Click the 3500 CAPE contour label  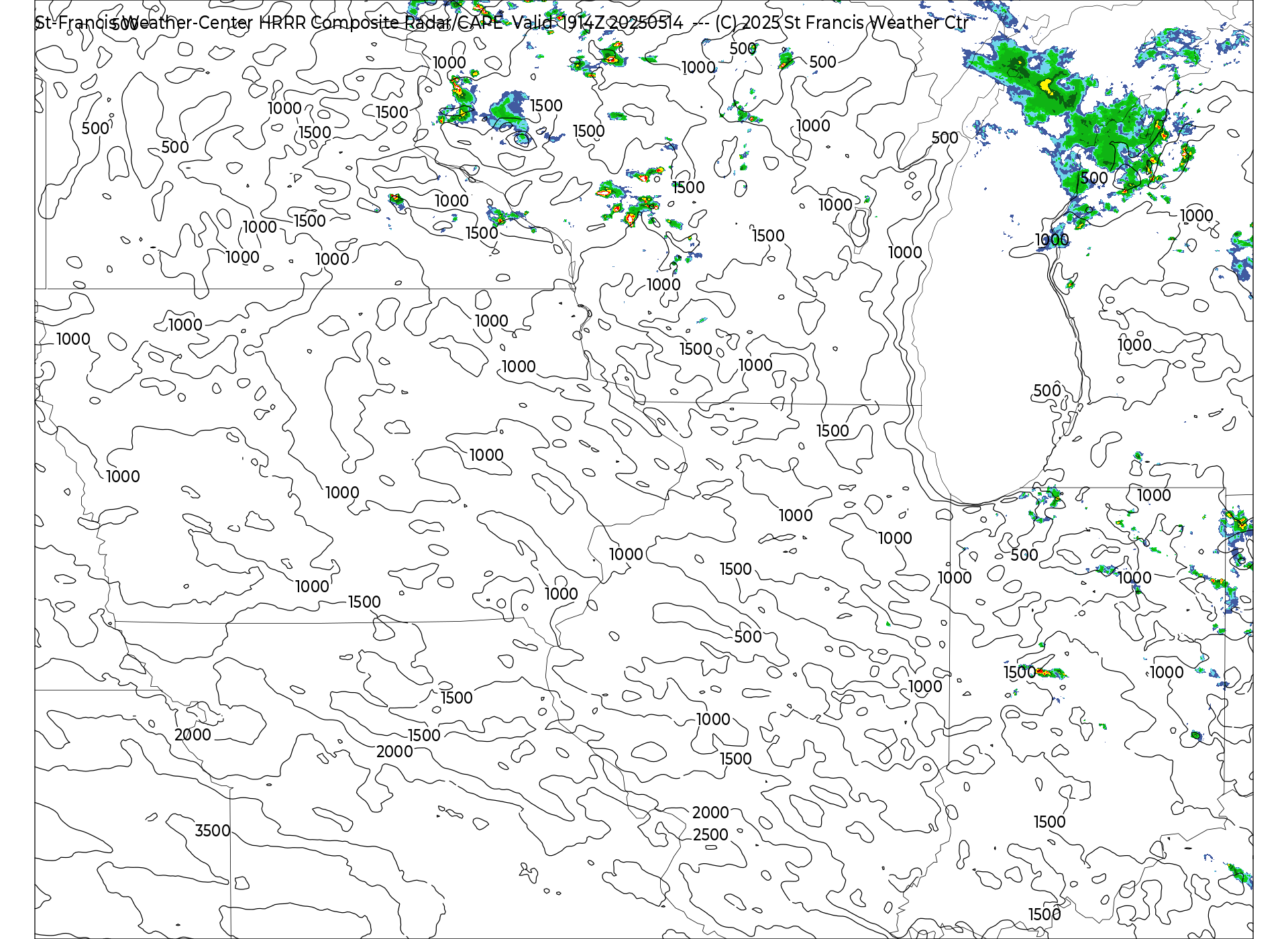(x=213, y=830)
